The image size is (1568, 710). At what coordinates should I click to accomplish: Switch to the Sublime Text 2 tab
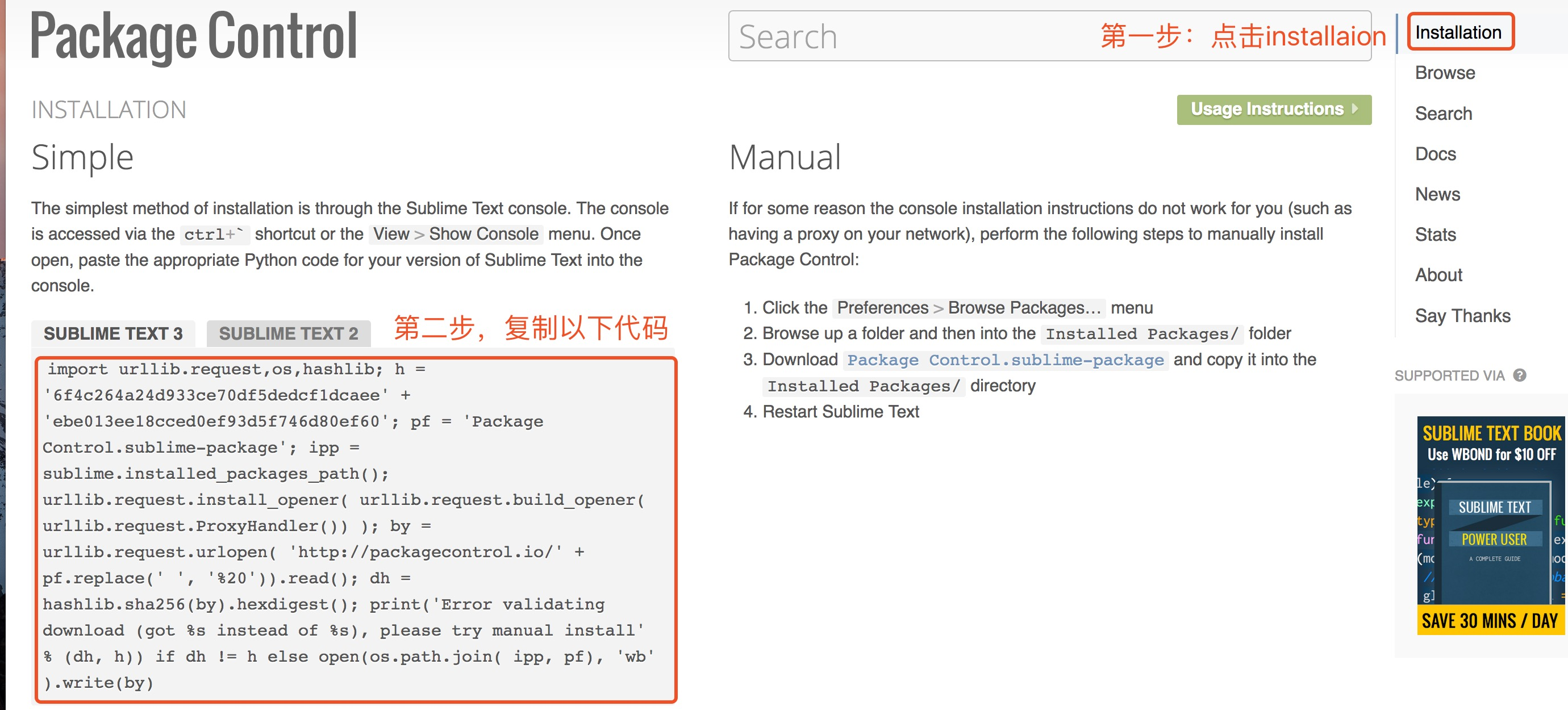point(289,333)
